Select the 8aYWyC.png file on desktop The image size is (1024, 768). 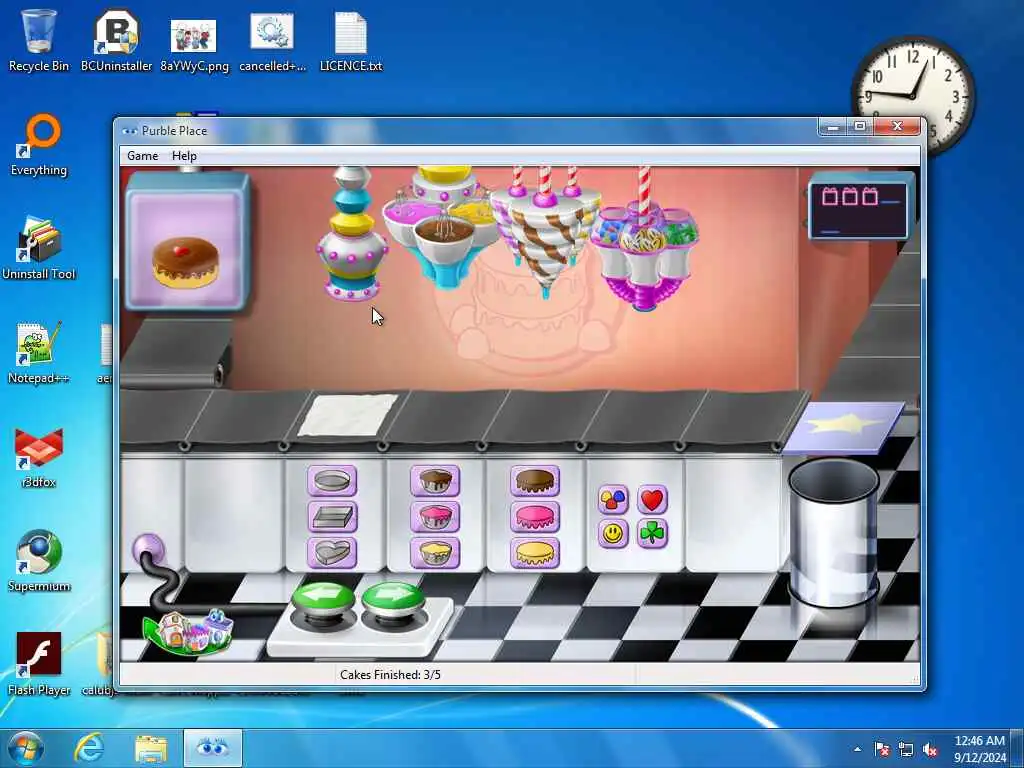[x=194, y=44]
